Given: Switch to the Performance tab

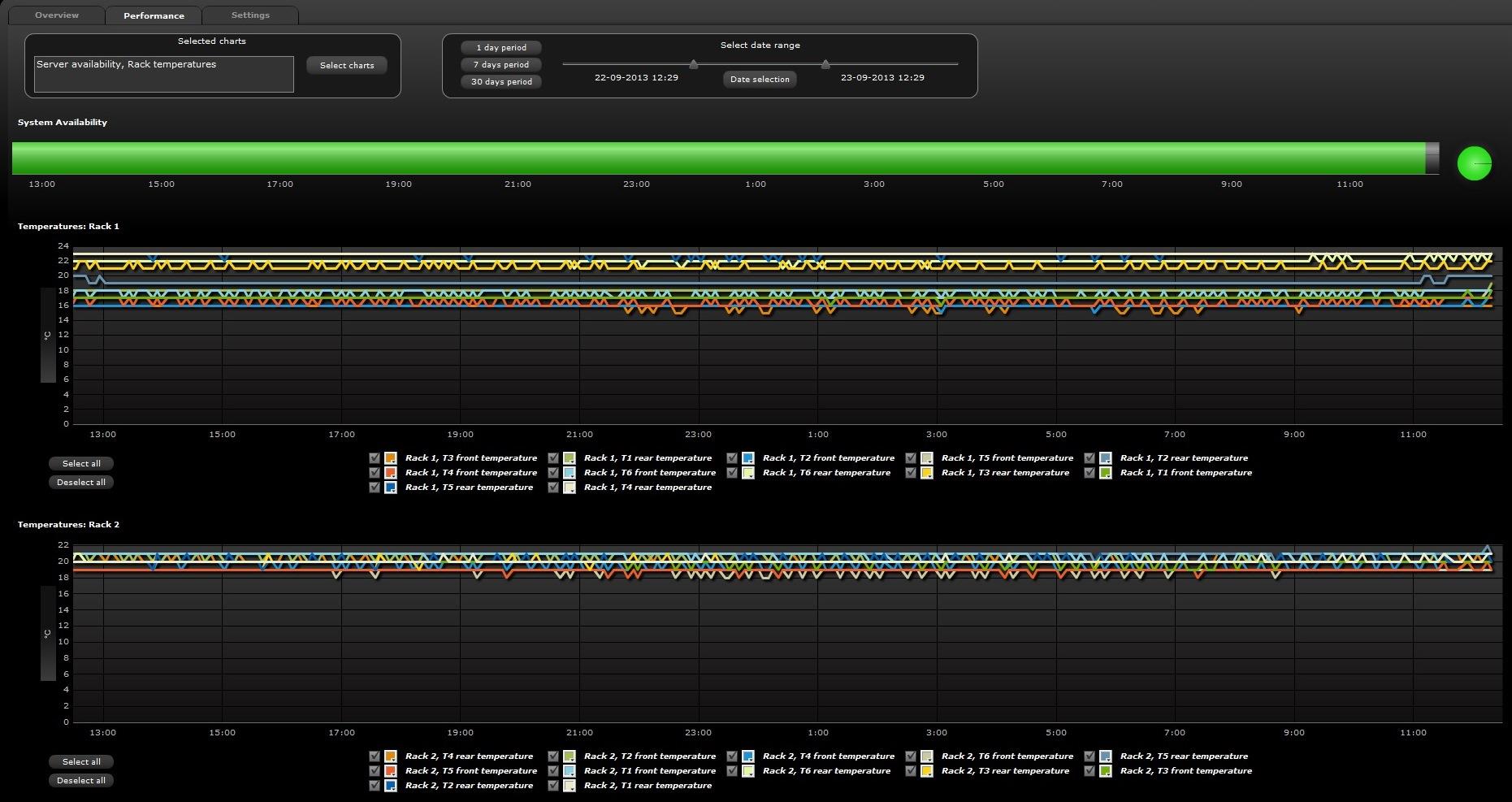Looking at the screenshot, I should click(154, 15).
